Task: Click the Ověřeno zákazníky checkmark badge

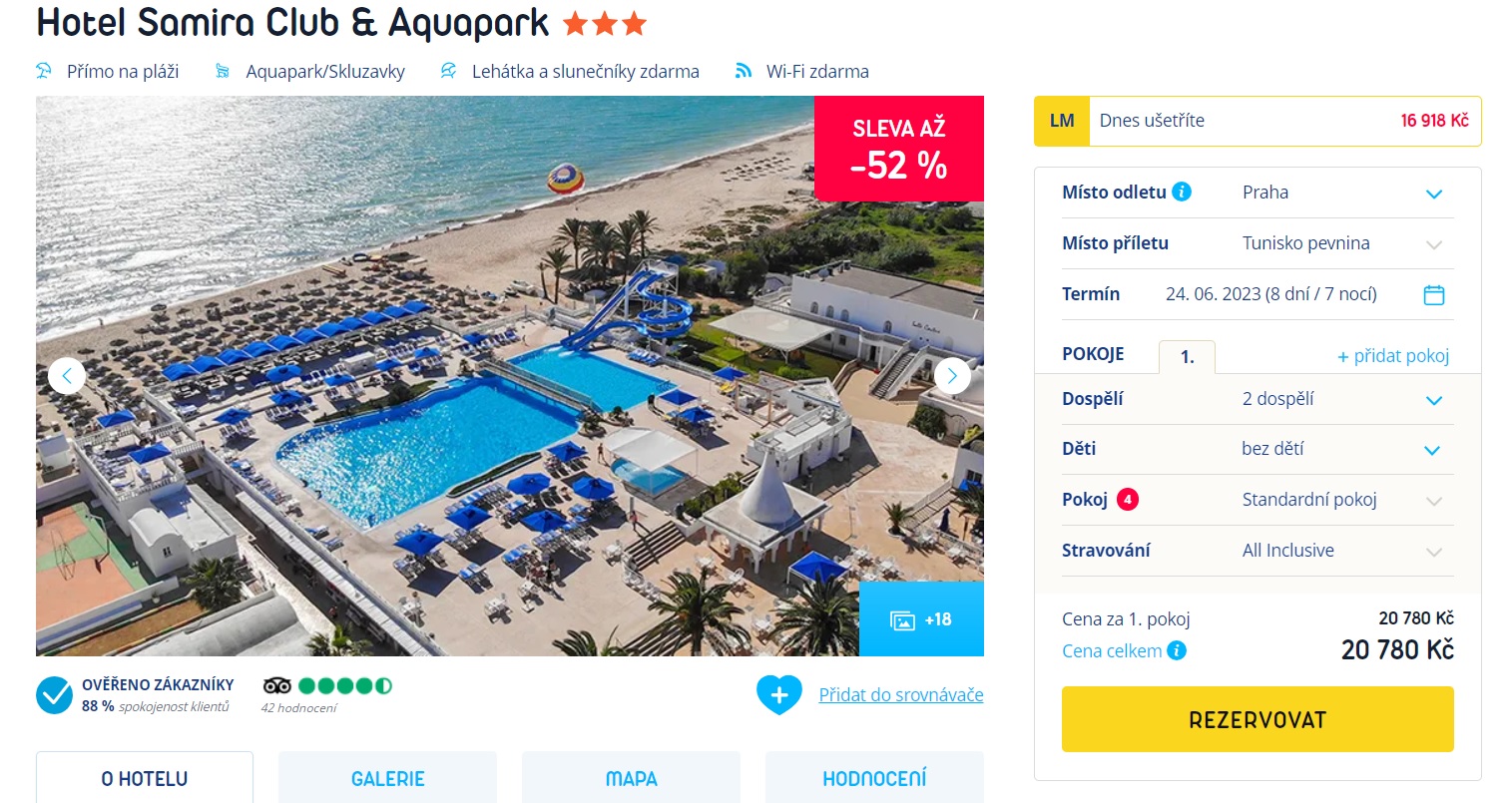Action: (x=55, y=695)
